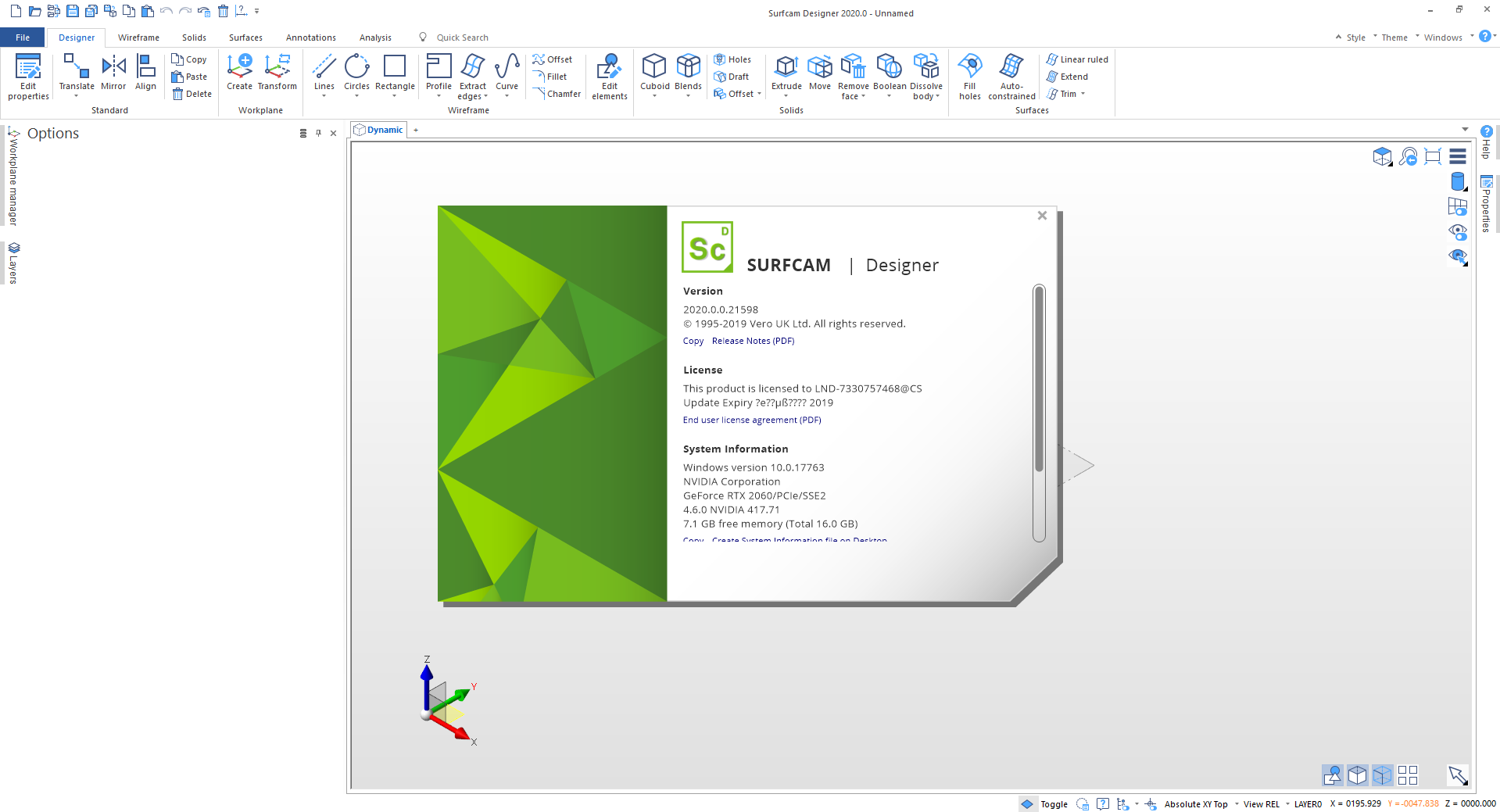The image size is (1500, 812).
Task: Click the grayed Undo arrow
Action: pyautogui.click(x=166, y=11)
